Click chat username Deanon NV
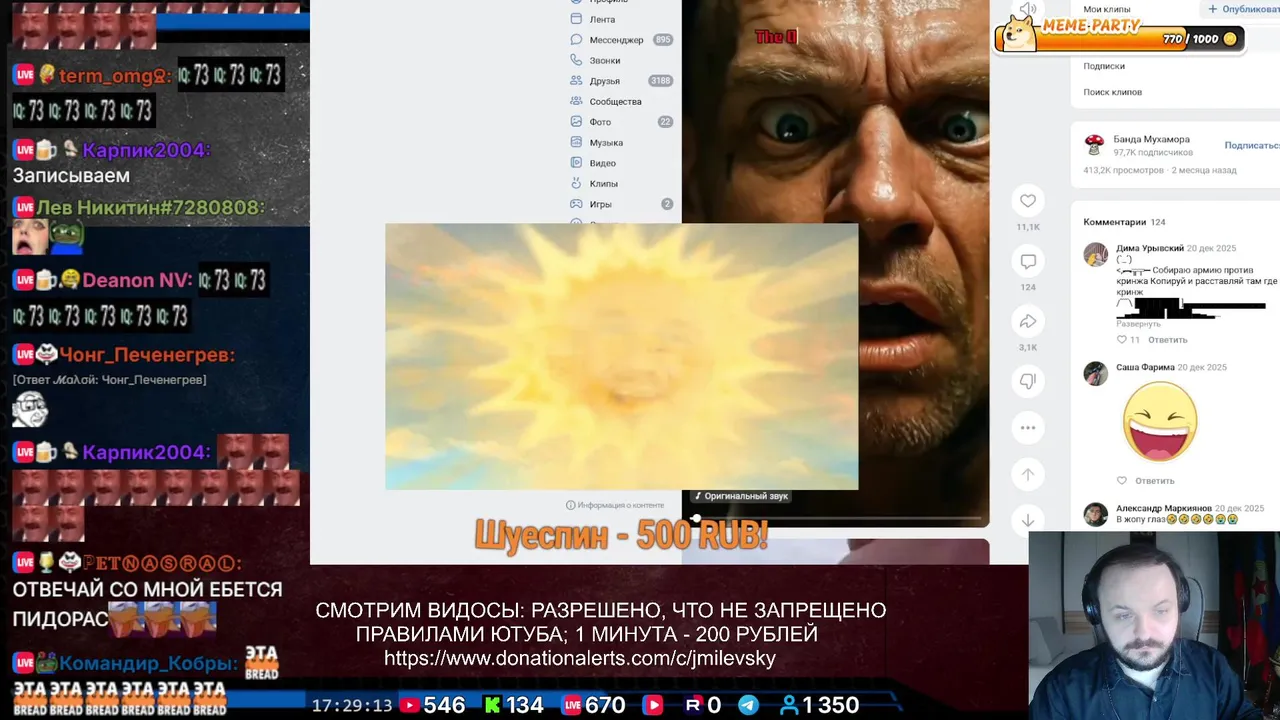 137,280
